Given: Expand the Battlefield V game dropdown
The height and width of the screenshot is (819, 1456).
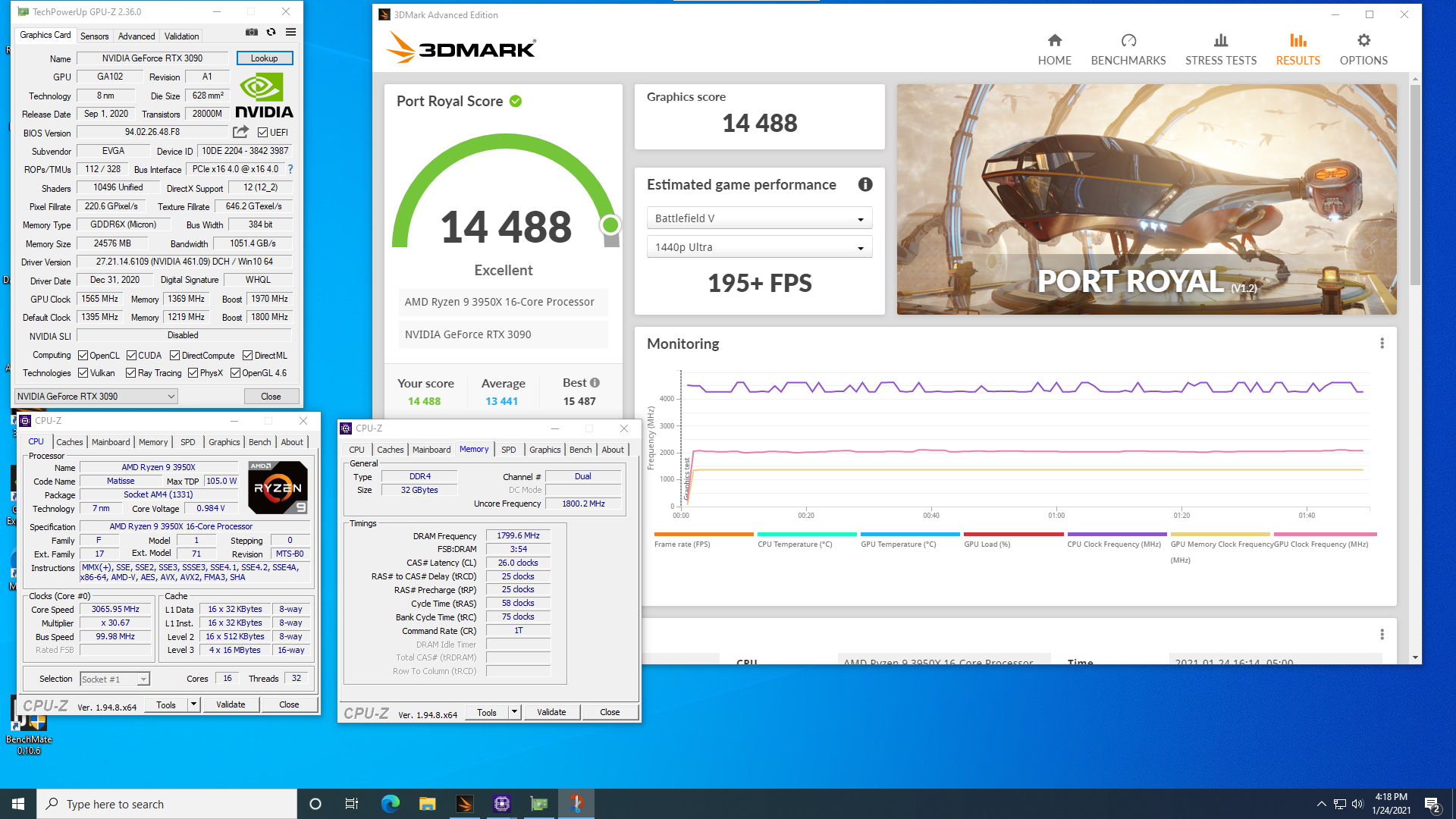Looking at the screenshot, I should [759, 218].
